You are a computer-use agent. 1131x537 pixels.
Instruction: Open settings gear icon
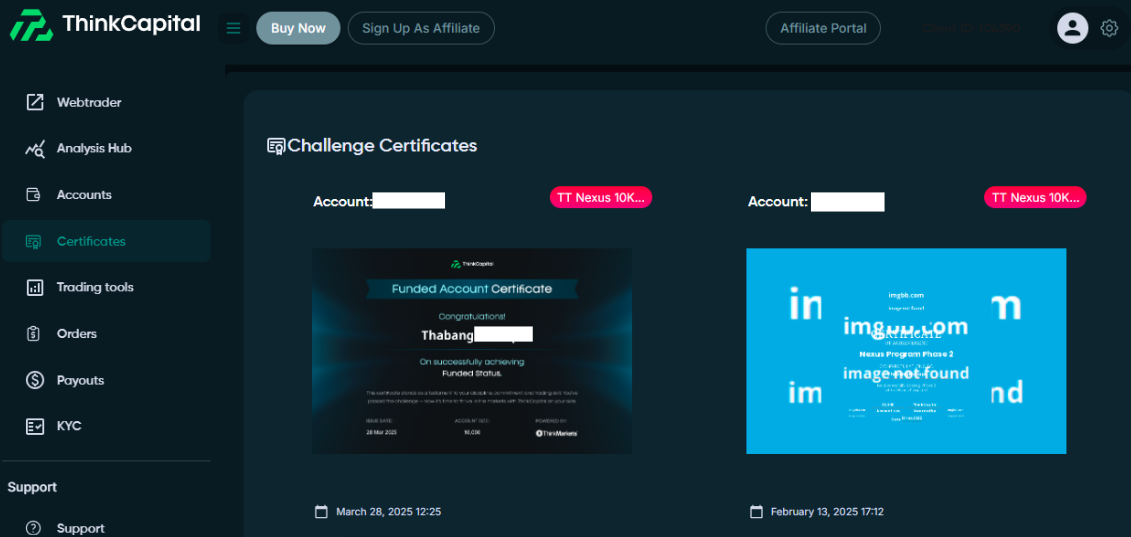(x=1109, y=28)
